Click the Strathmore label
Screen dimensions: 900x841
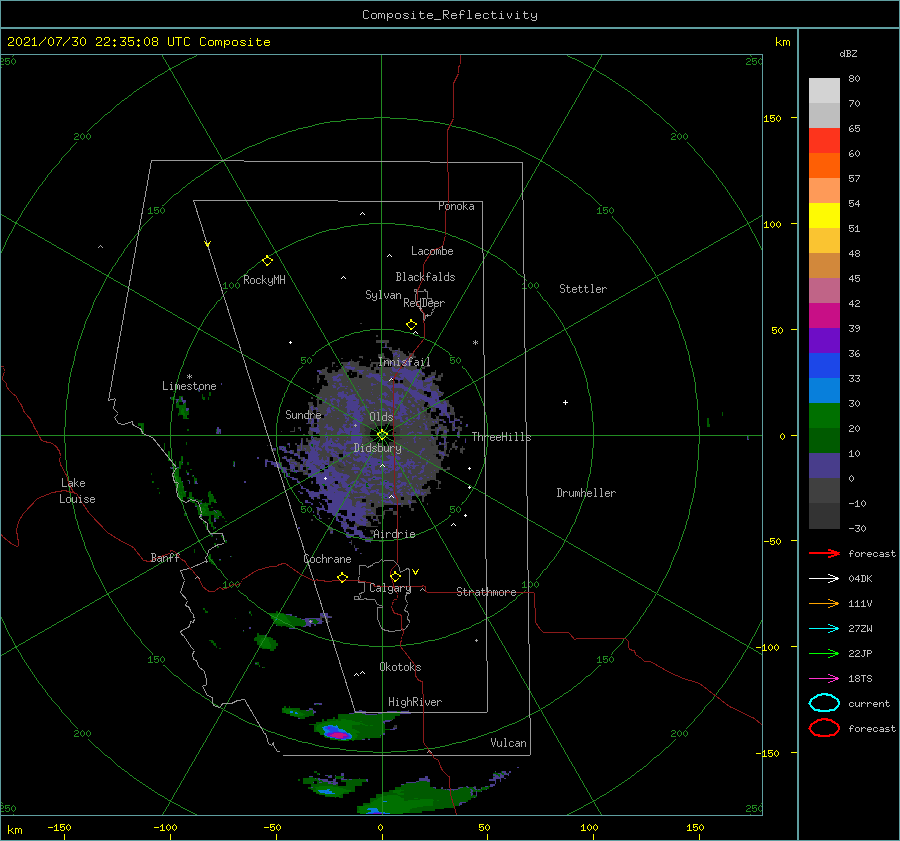tap(486, 592)
